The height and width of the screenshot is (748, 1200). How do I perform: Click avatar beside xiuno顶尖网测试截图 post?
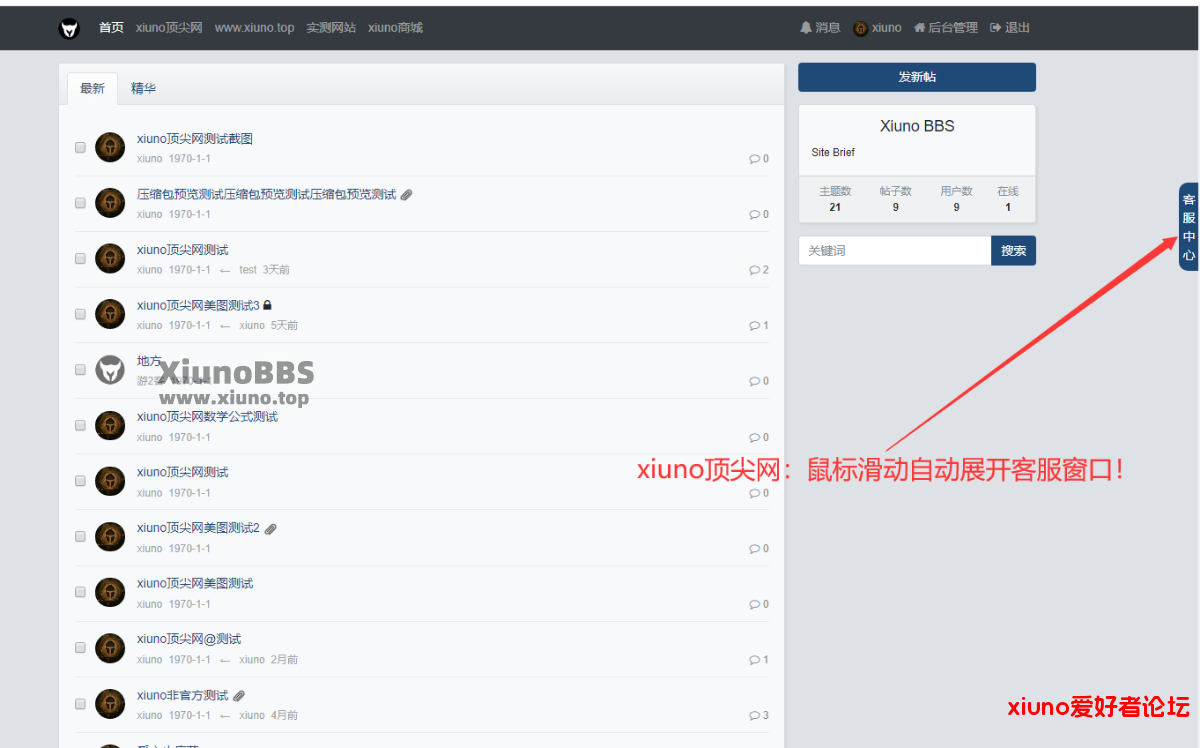click(x=110, y=147)
